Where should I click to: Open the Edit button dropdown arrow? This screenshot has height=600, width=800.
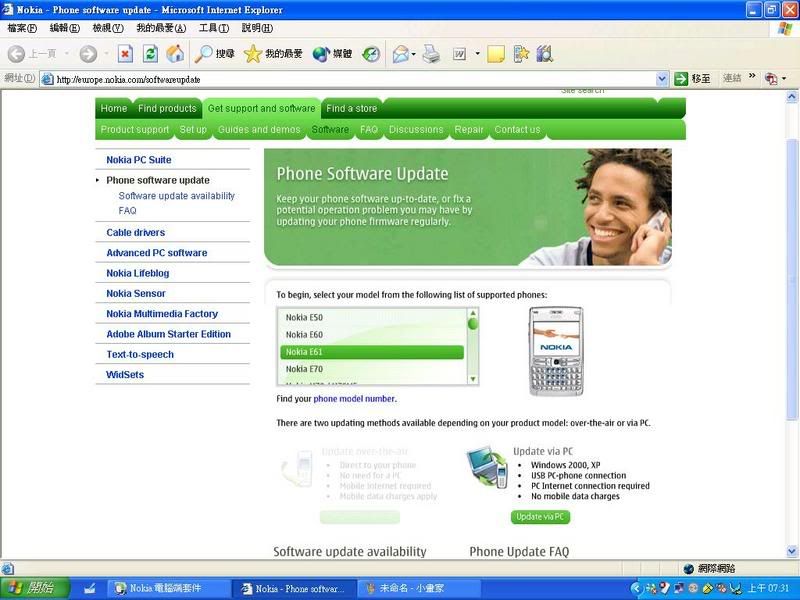(x=478, y=54)
